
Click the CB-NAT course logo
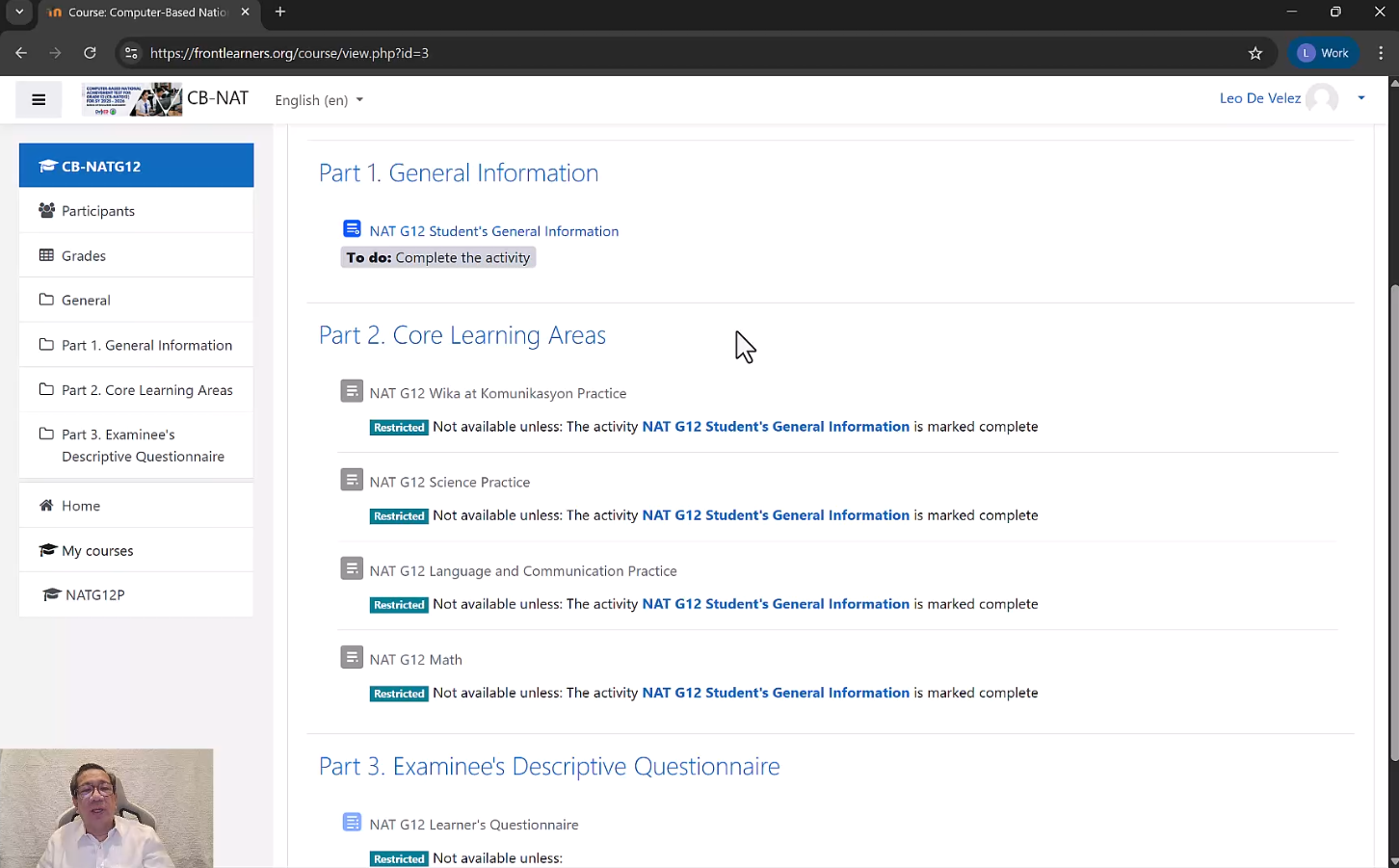132,98
